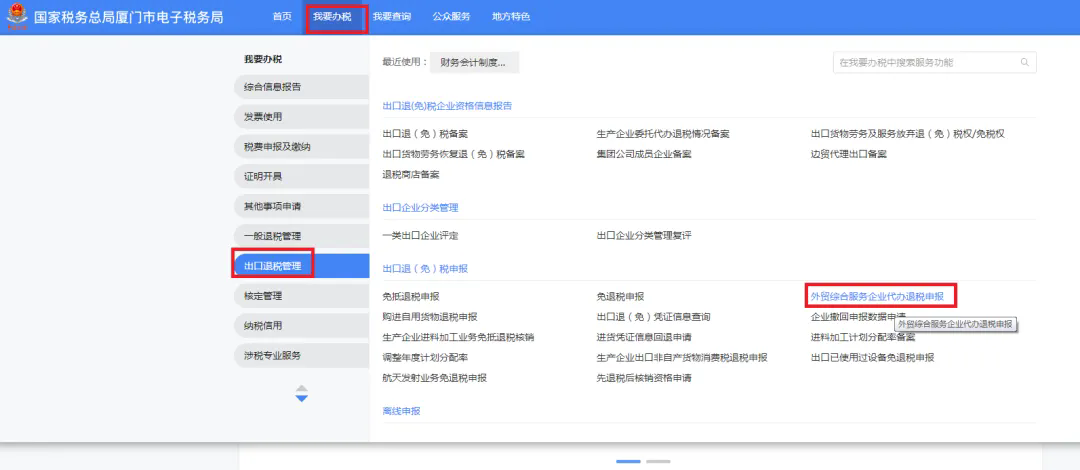Open the 免抵退税申报 link

(x=411, y=296)
